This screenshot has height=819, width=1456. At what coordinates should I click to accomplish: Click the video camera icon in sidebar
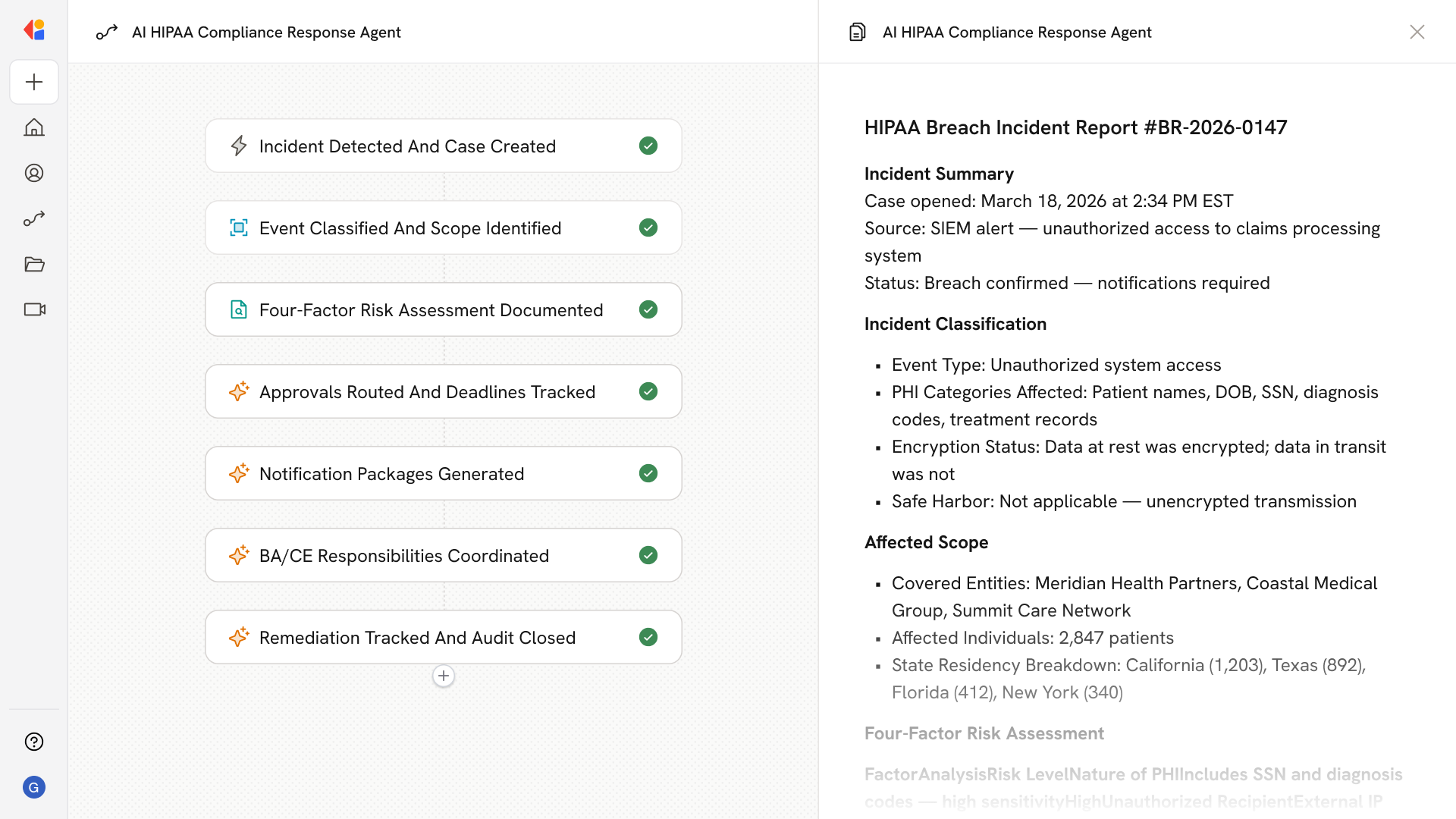pos(34,309)
